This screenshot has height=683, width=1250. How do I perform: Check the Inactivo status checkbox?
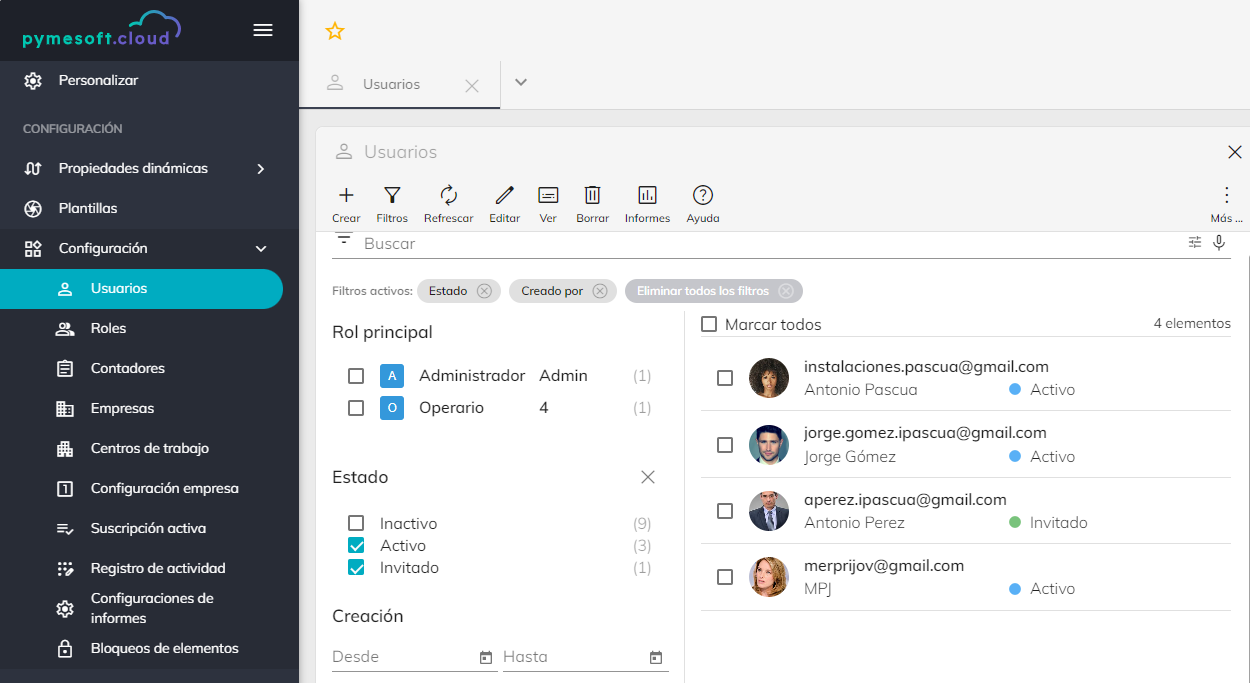click(356, 523)
